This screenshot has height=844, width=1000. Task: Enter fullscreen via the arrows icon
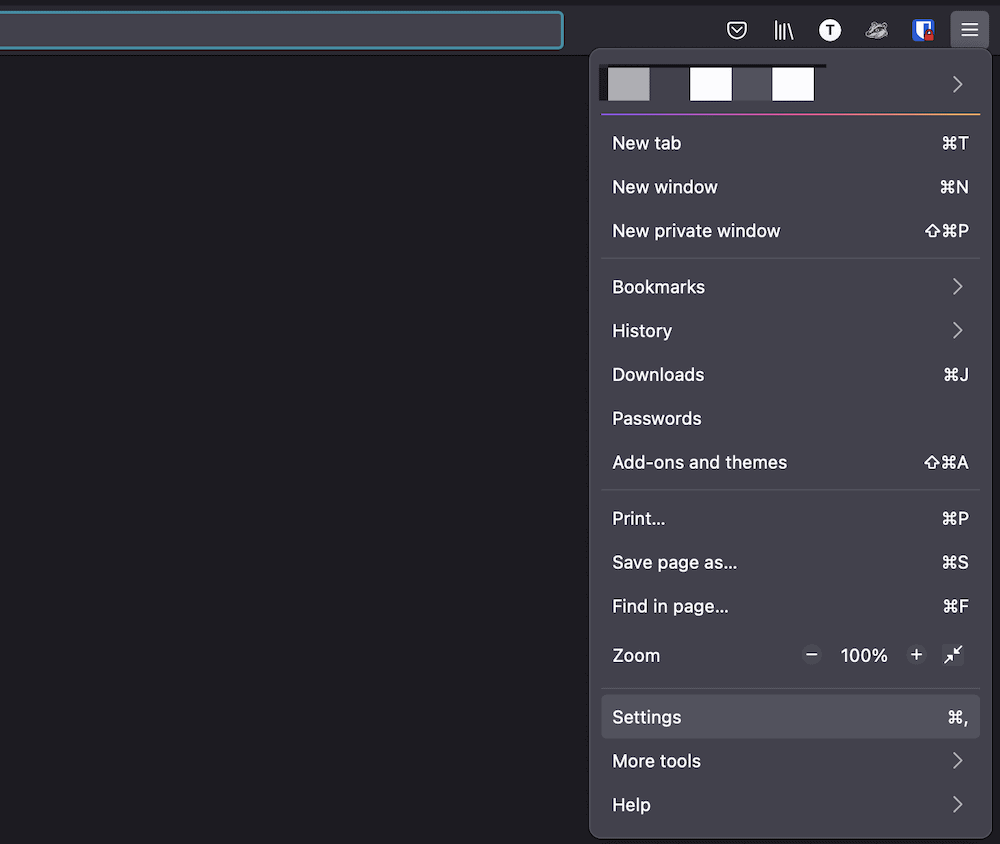[x=953, y=655]
